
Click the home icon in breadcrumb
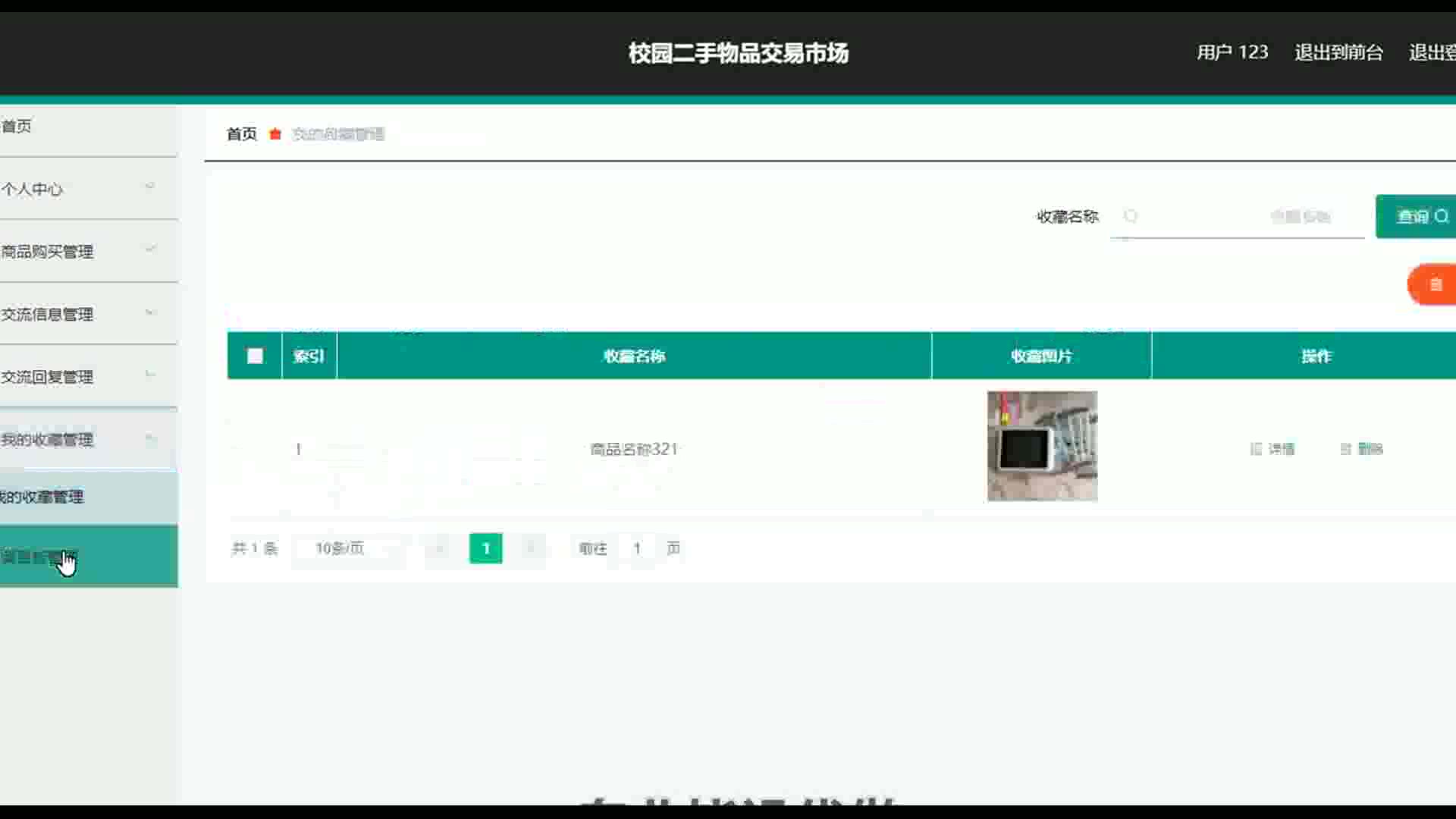click(x=275, y=134)
